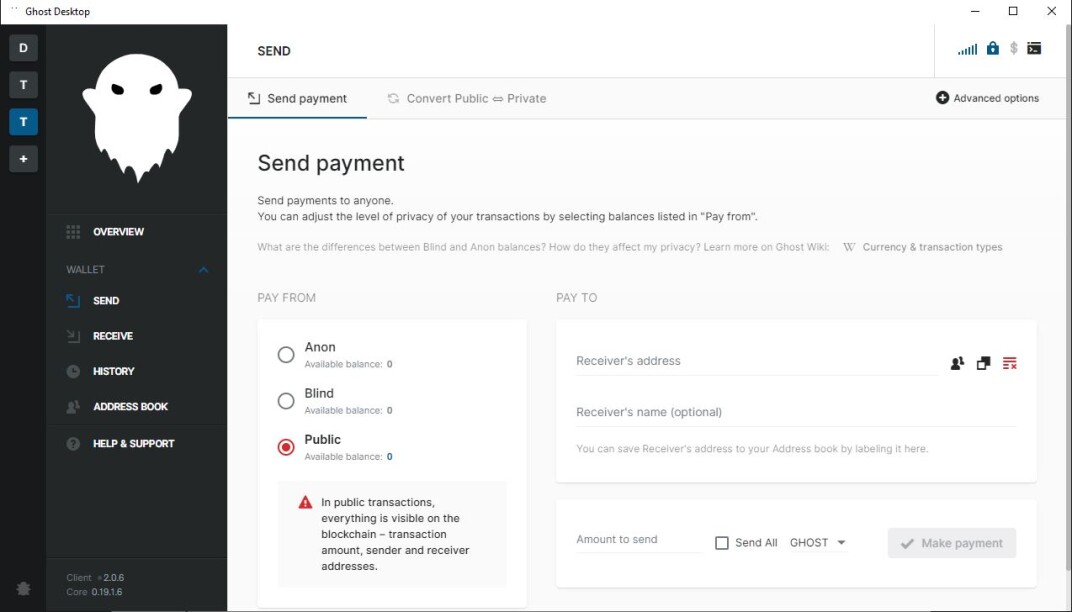Open address book lookup icon beside Receiver's address
This screenshot has width=1072, height=612.
tap(957, 363)
